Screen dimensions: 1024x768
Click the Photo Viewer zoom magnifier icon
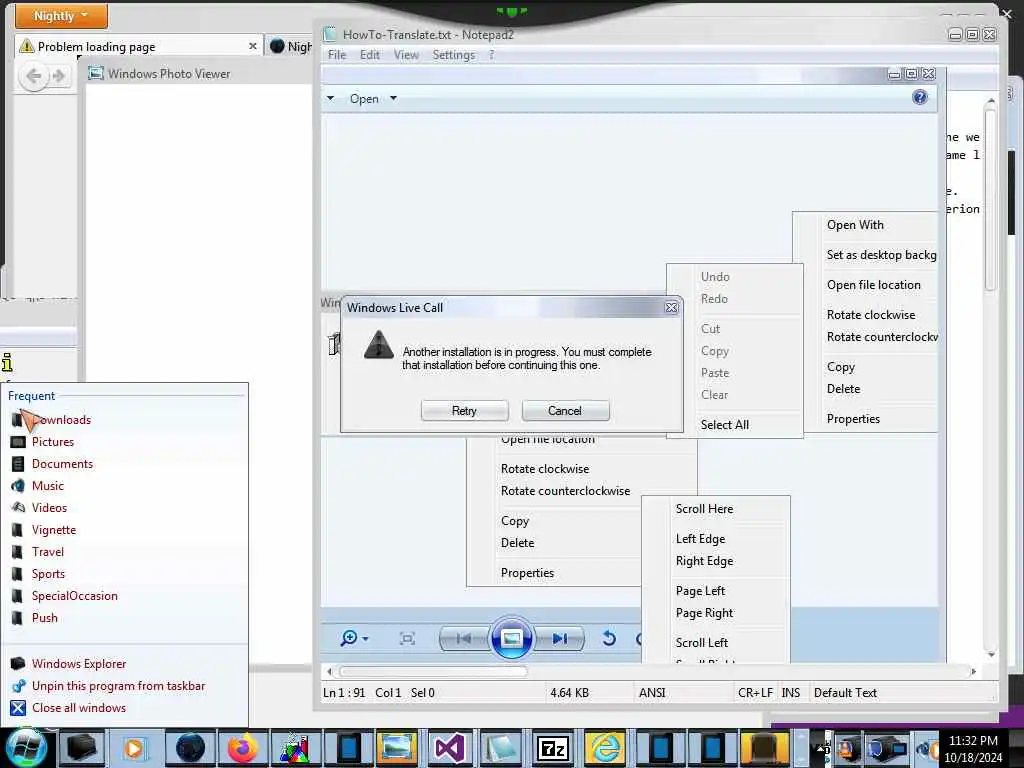pos(349,638)
